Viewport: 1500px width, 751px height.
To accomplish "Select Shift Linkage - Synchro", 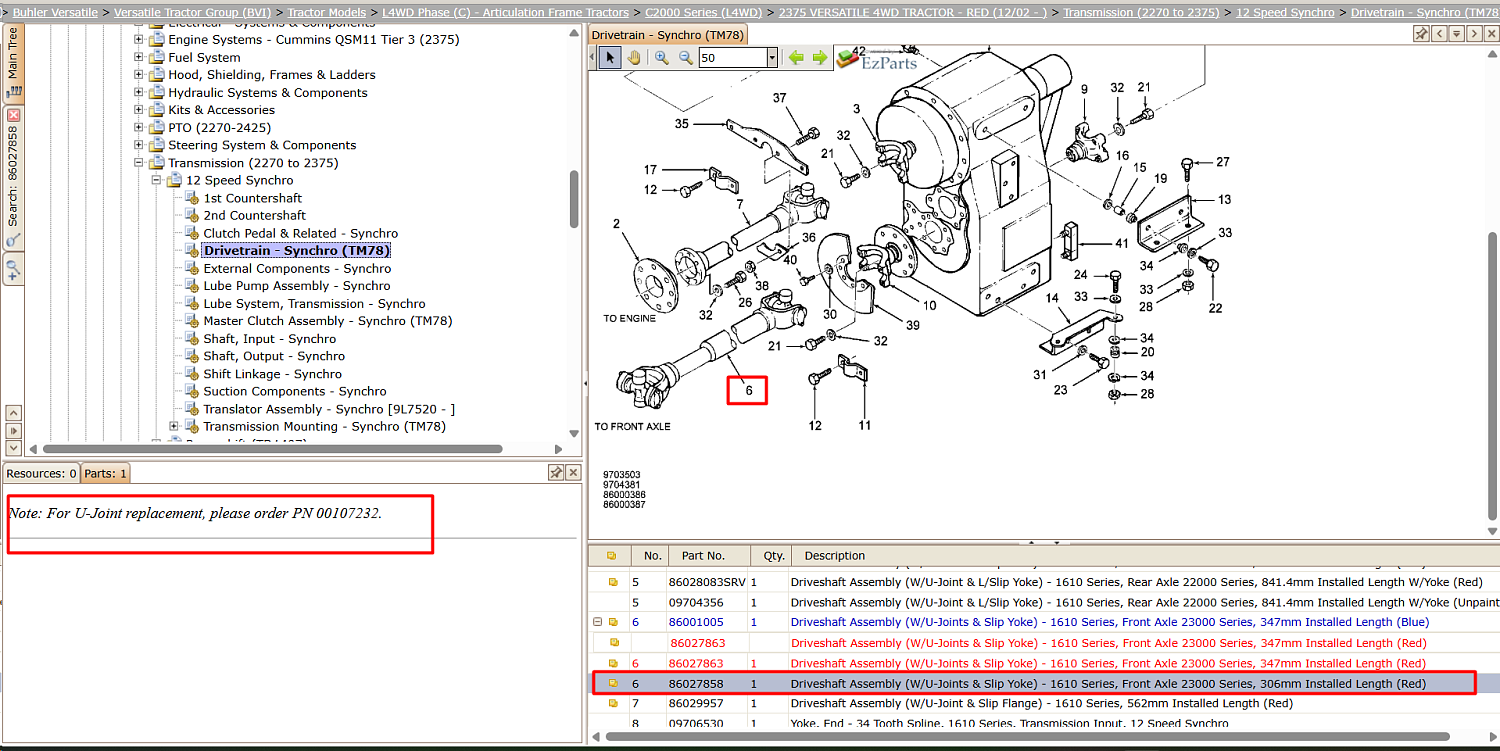I will tap(273, 374).
